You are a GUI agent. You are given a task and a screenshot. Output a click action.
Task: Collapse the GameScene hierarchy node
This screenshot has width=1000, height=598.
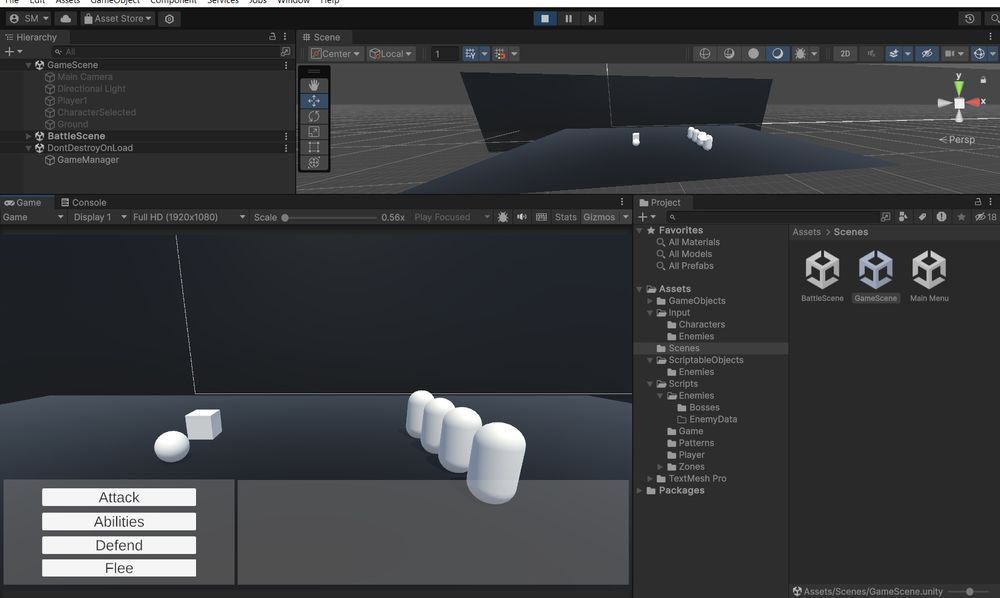pos(28,65)
